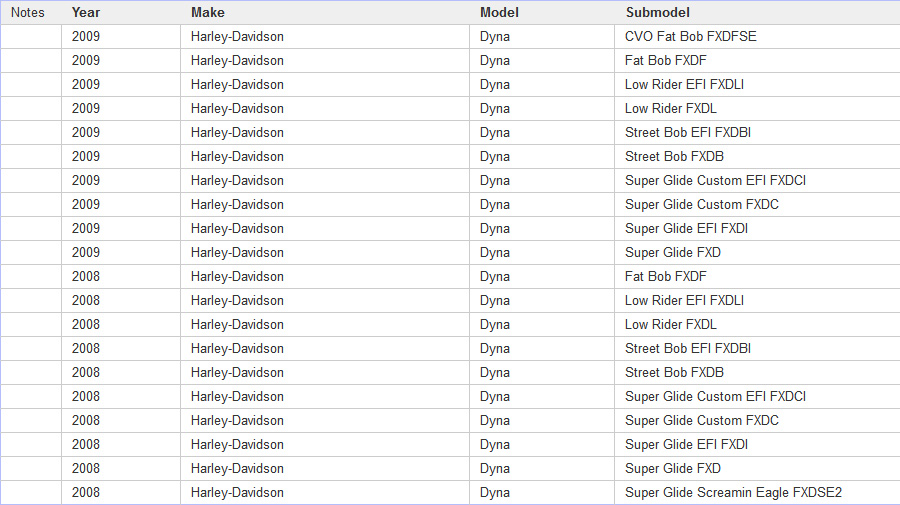Select Harley-Davidson in the Screamin Eagle row
Screen dimensions: 900x505
237,492
